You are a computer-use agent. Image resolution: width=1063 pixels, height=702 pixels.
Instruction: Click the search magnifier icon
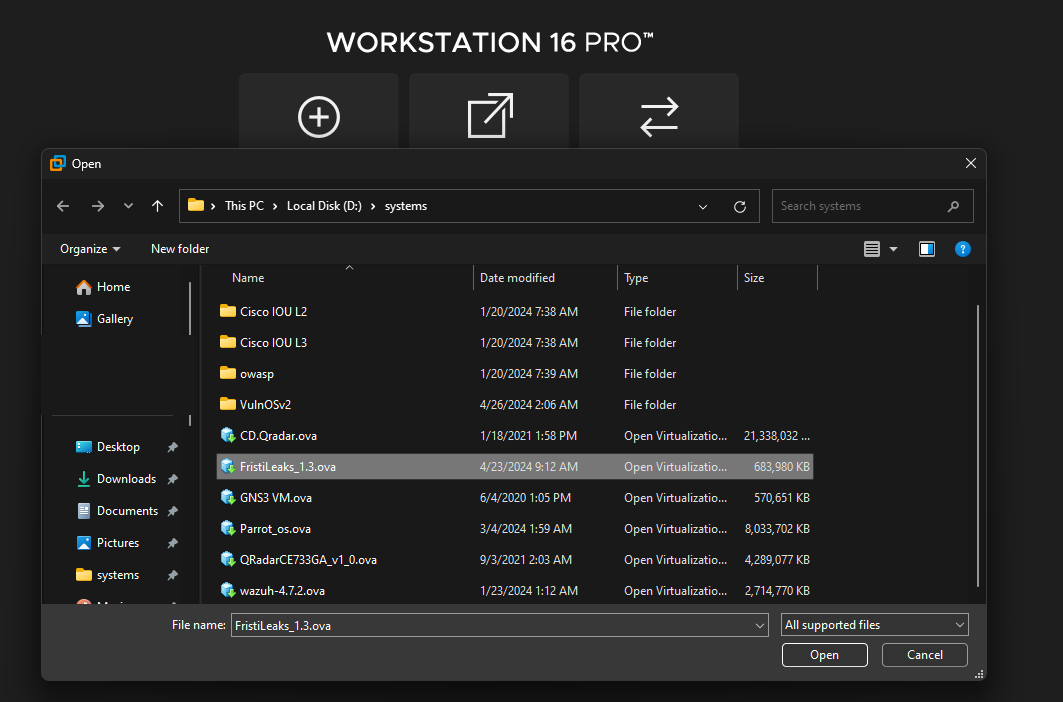[953, 206]
